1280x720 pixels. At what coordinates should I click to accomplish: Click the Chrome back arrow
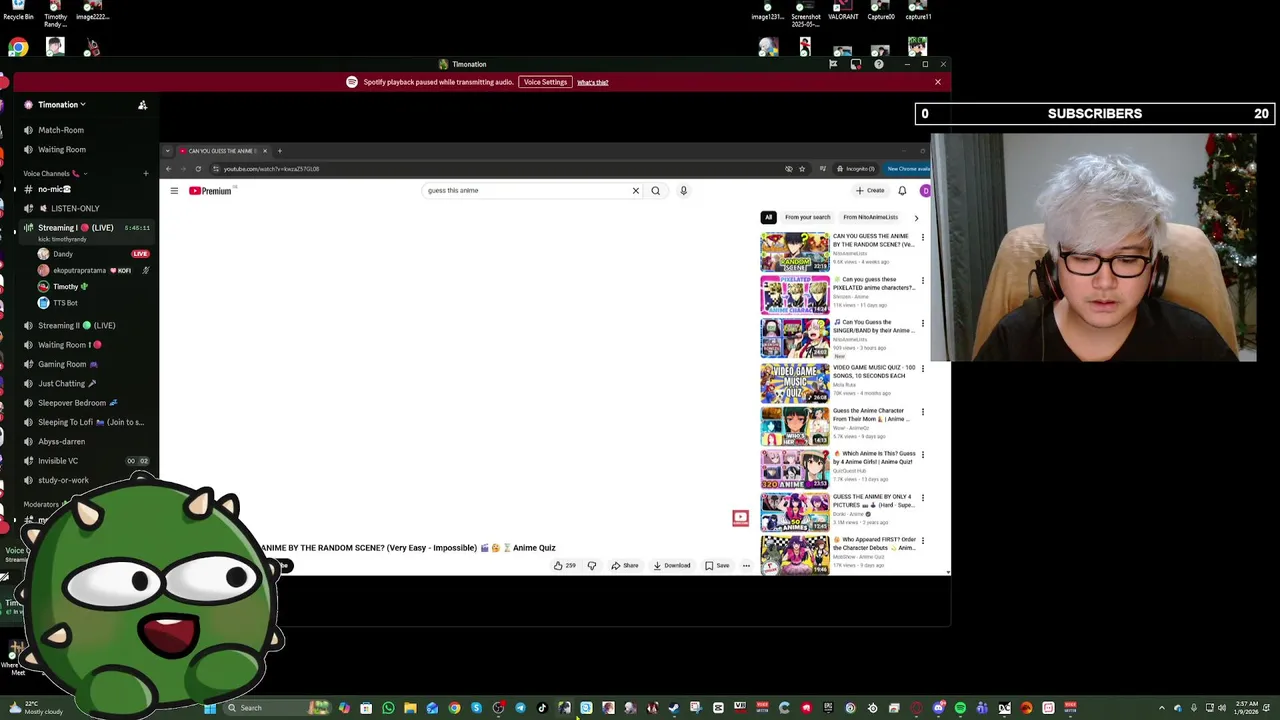pyautogui.click(x=168, y=169)
